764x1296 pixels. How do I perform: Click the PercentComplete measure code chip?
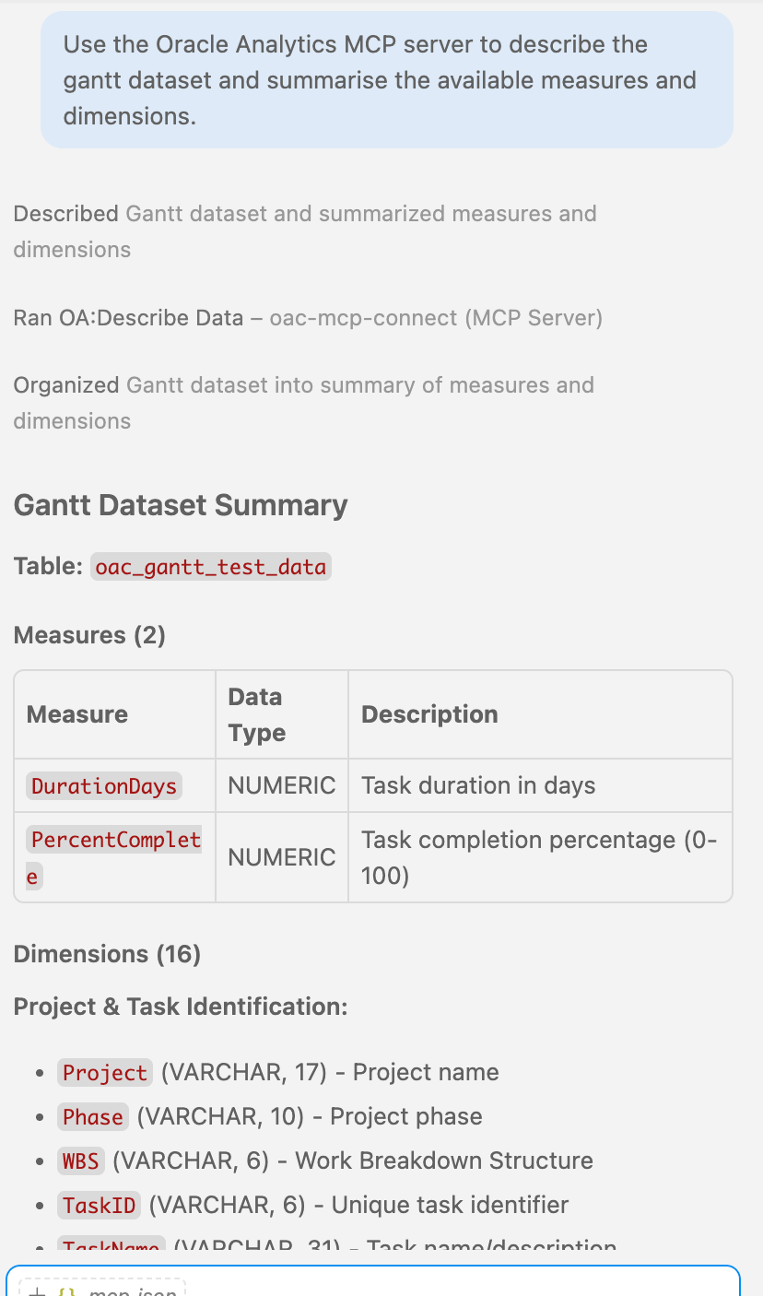click(114, 858)
